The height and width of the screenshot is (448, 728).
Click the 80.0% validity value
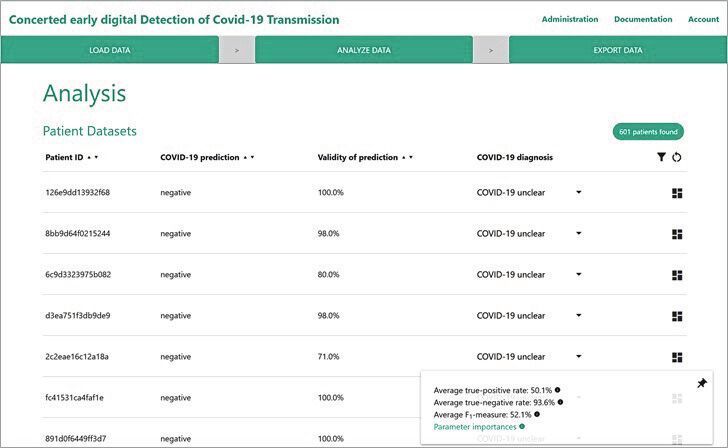(328, 274)
